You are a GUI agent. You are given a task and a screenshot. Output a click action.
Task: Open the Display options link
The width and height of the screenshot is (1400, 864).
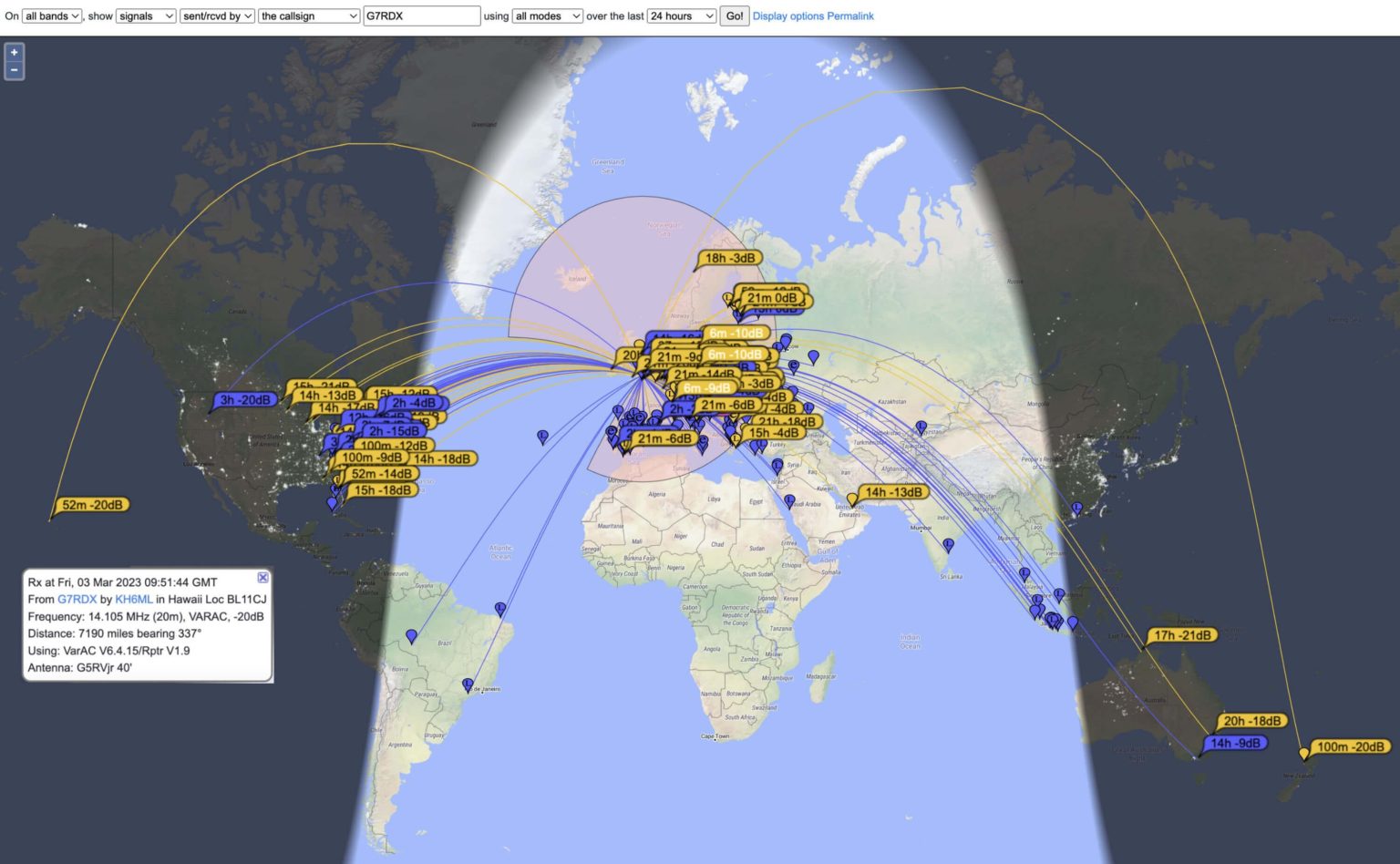pos(787,16)
